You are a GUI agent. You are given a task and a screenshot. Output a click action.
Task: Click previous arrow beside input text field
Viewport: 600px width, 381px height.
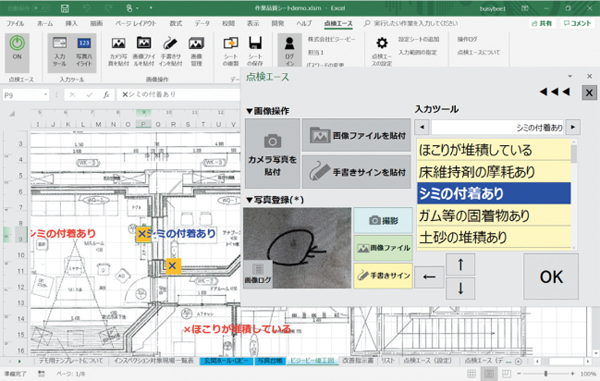tap(422, 127)
